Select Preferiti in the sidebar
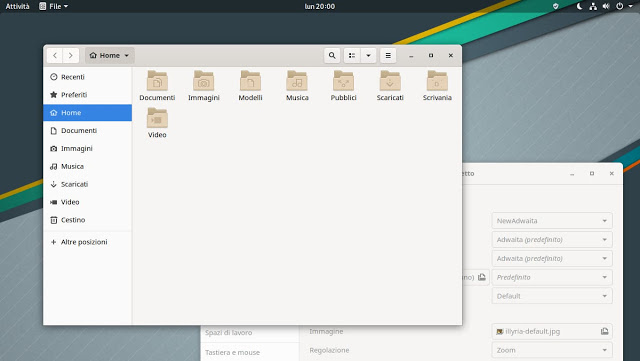Image resolution: width=640 pixels, height=361 pixels. pyautogui.click(x=87, y=95)
